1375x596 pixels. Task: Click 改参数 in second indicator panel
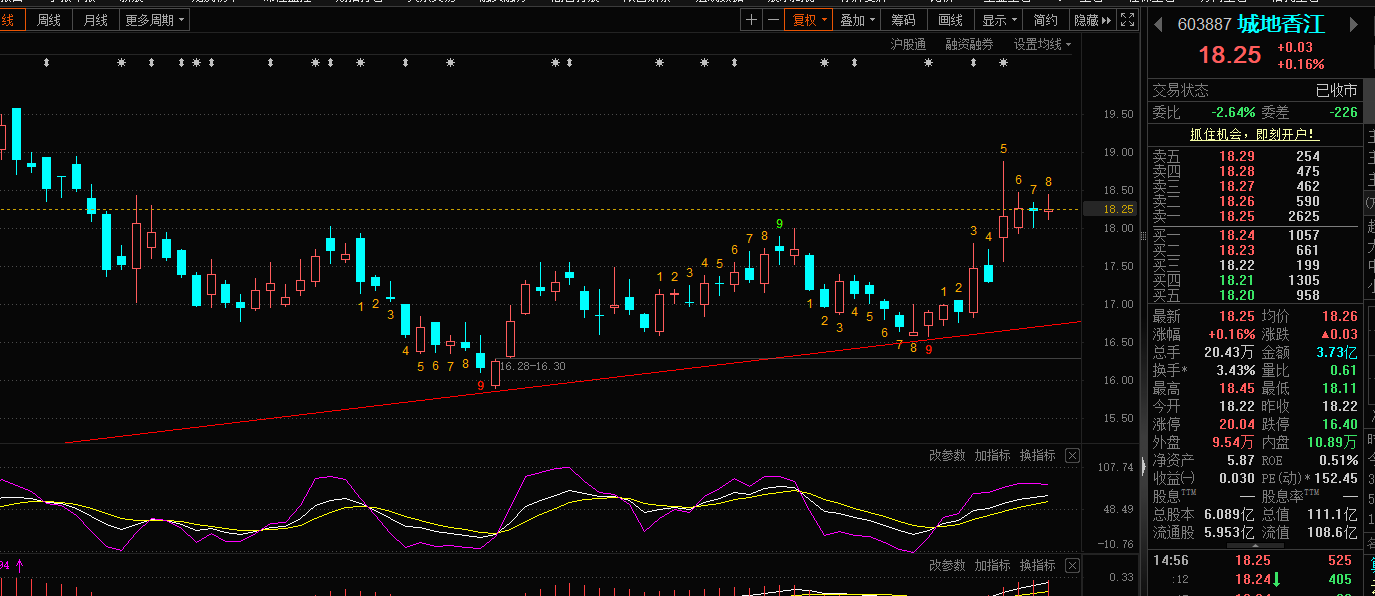(x=947, y=566)
